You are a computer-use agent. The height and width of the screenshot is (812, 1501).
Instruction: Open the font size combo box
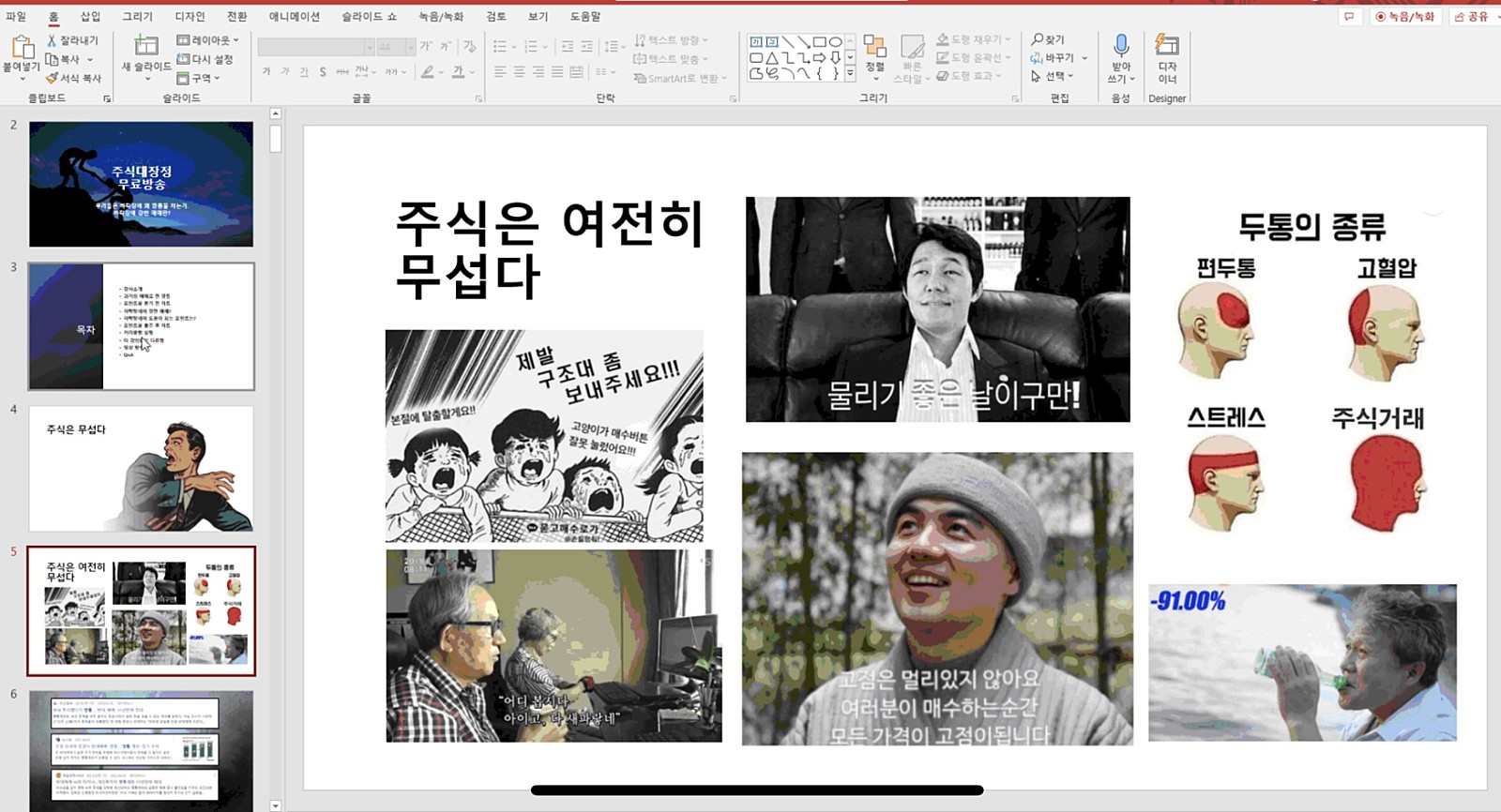(397, 47)
